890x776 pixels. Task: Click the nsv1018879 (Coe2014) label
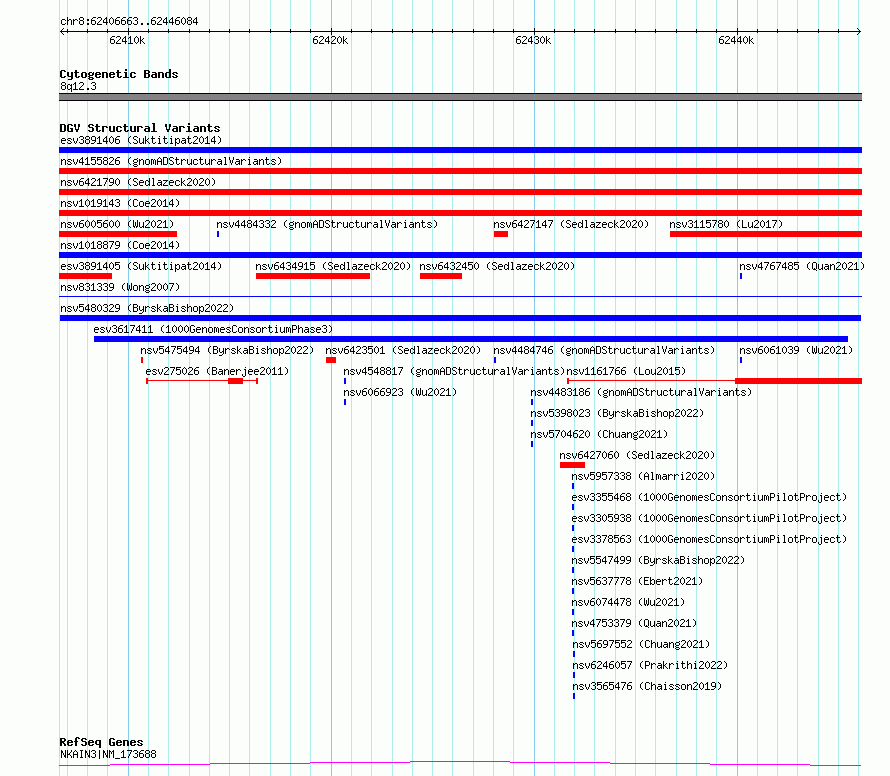click(x=120, y=245)
